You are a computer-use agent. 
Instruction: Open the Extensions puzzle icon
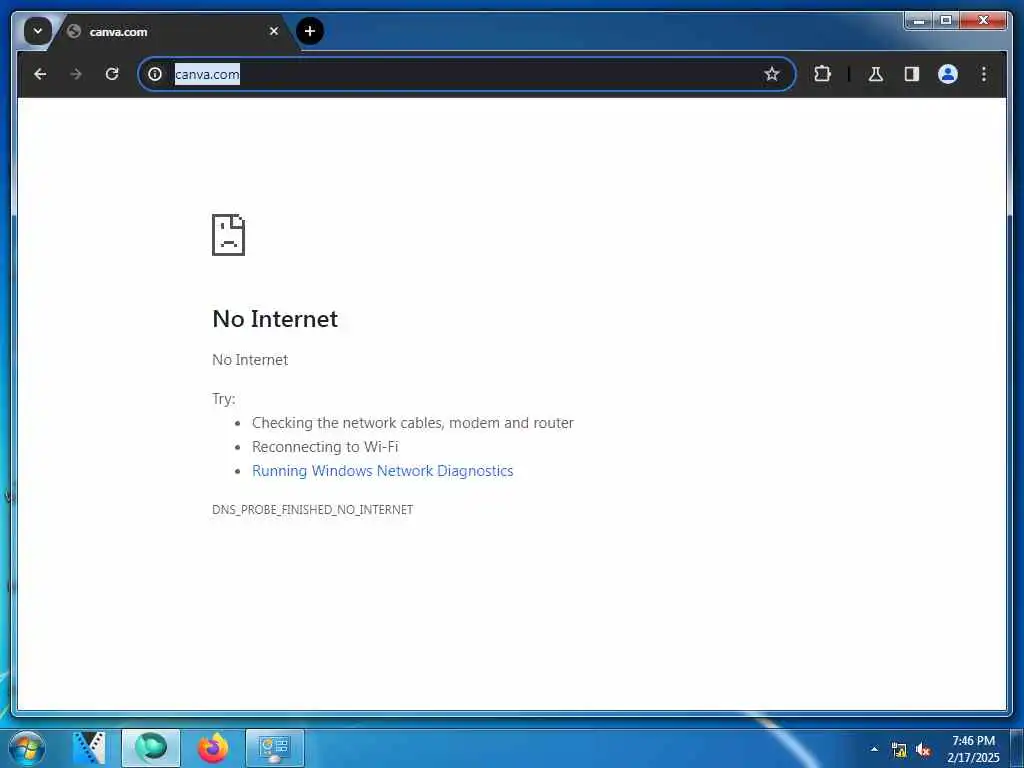click(822, 74)
